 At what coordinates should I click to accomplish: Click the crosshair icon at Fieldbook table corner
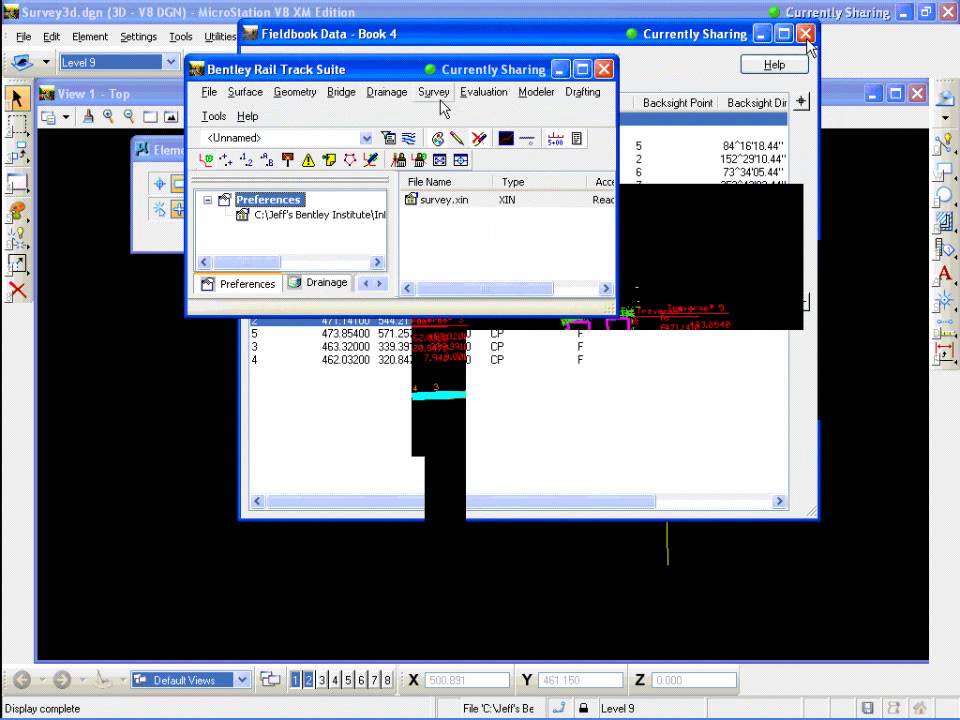801,102
